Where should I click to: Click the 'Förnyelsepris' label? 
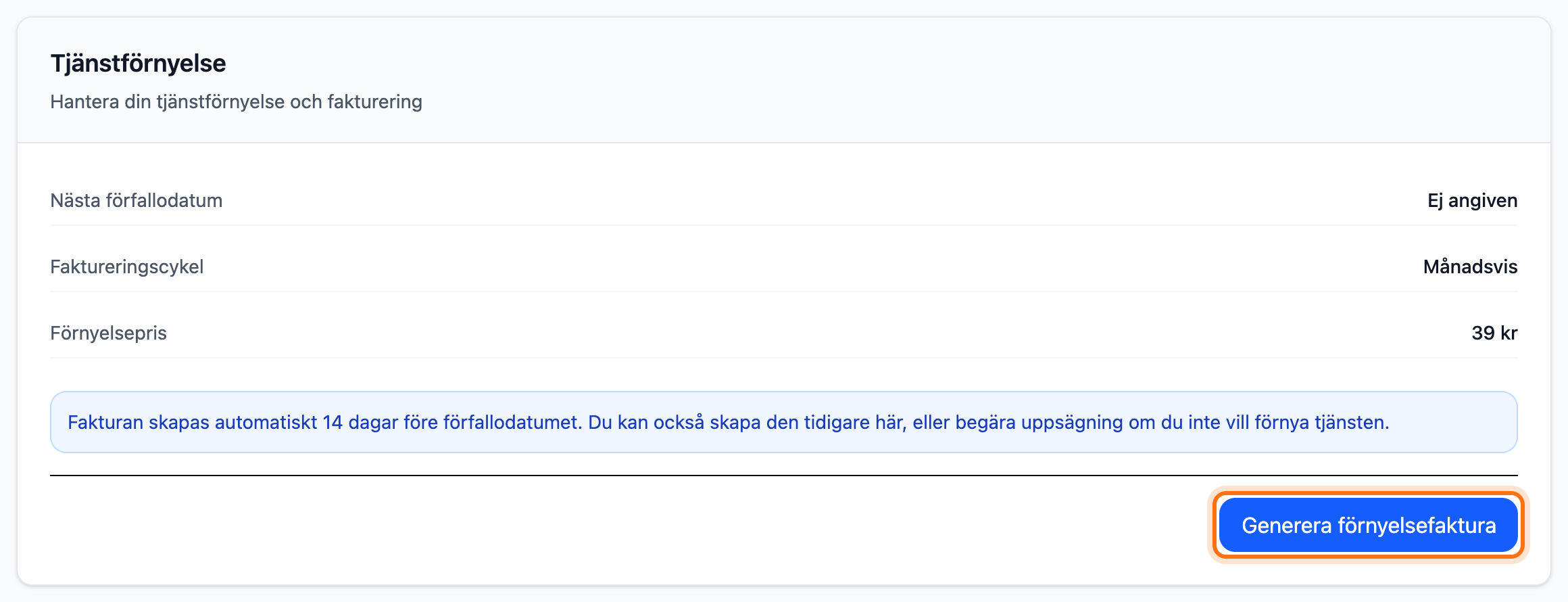pyautogui.click(x=108, y=333)
